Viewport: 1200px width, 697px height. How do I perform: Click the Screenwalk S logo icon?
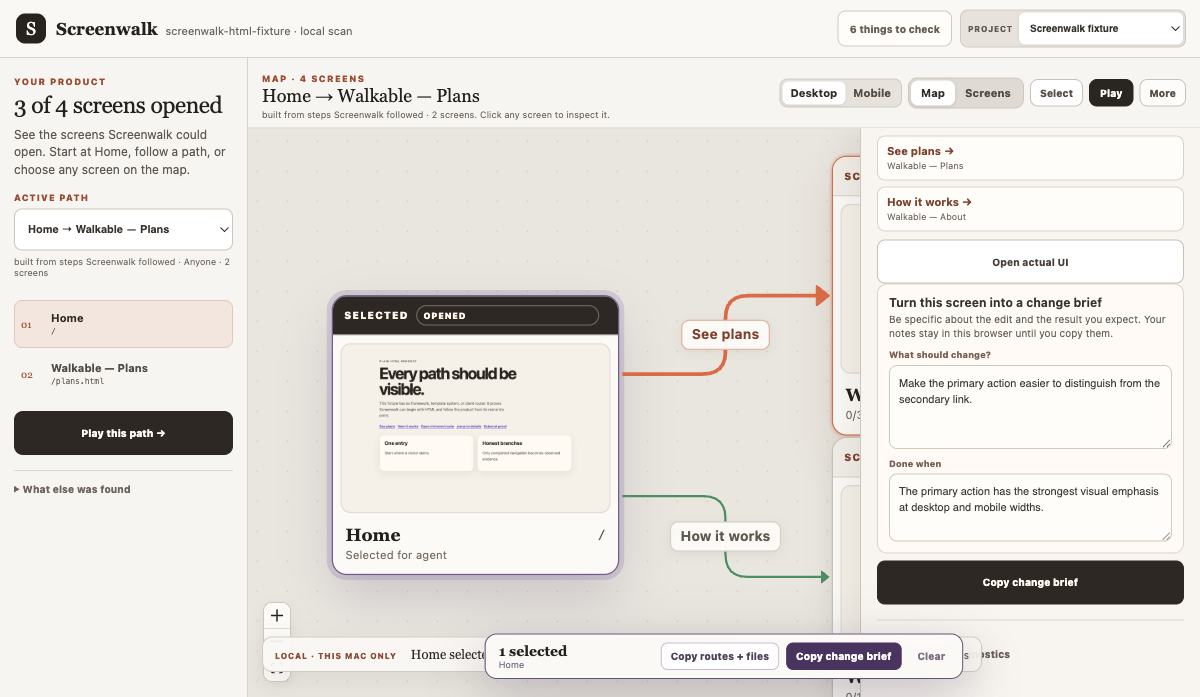tap(31, 29)
